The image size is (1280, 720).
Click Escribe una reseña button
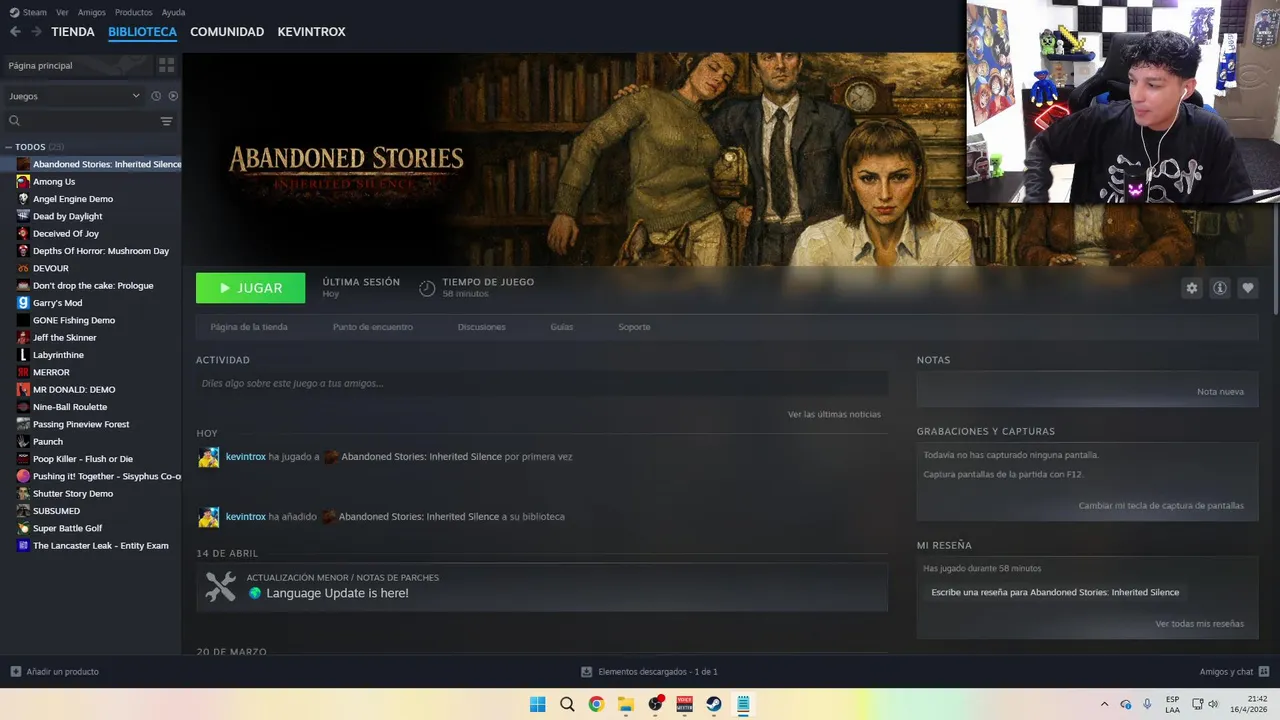pyautogui.click(x=1055, y=592)
